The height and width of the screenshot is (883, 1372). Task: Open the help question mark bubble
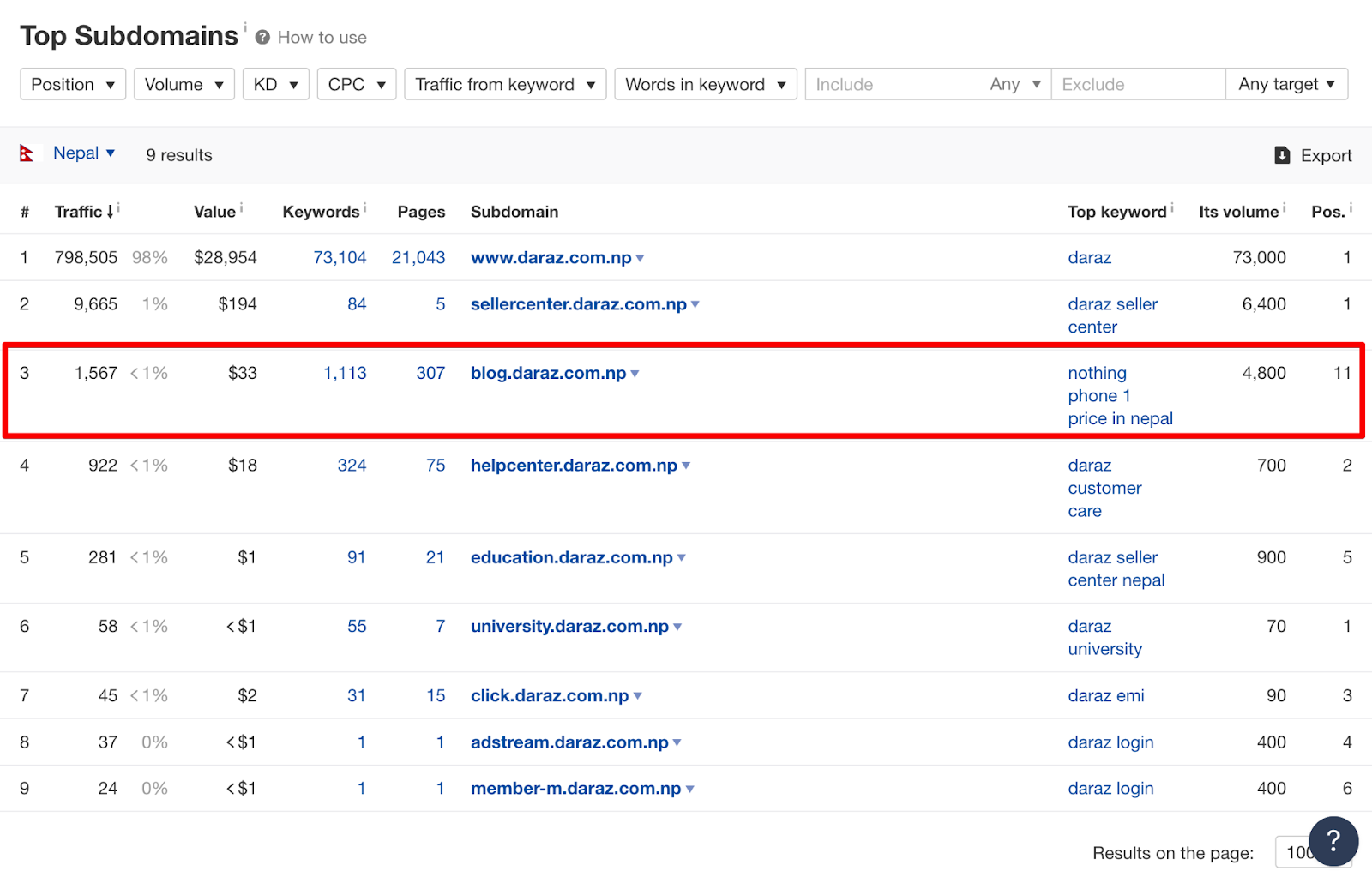[x=1333, y=841]
